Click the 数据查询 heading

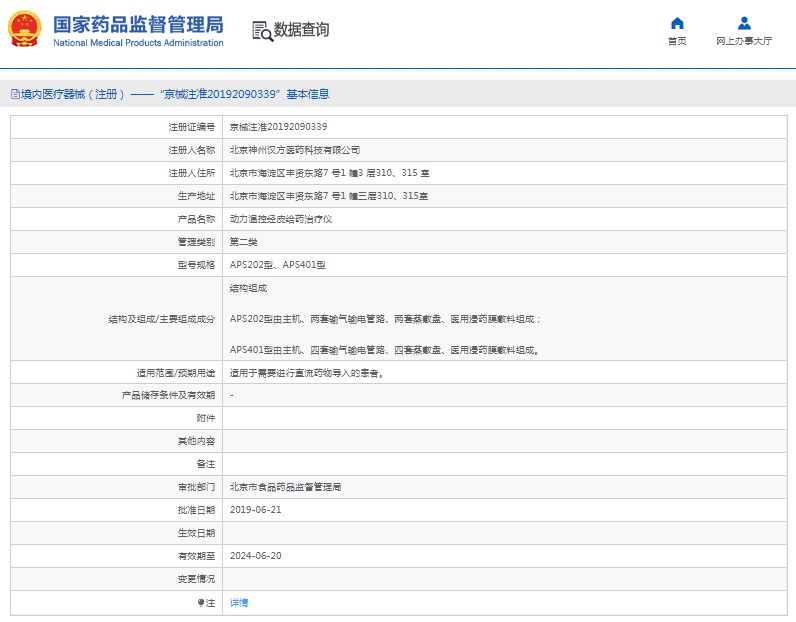pyautogui.click(x=301, y=29)
